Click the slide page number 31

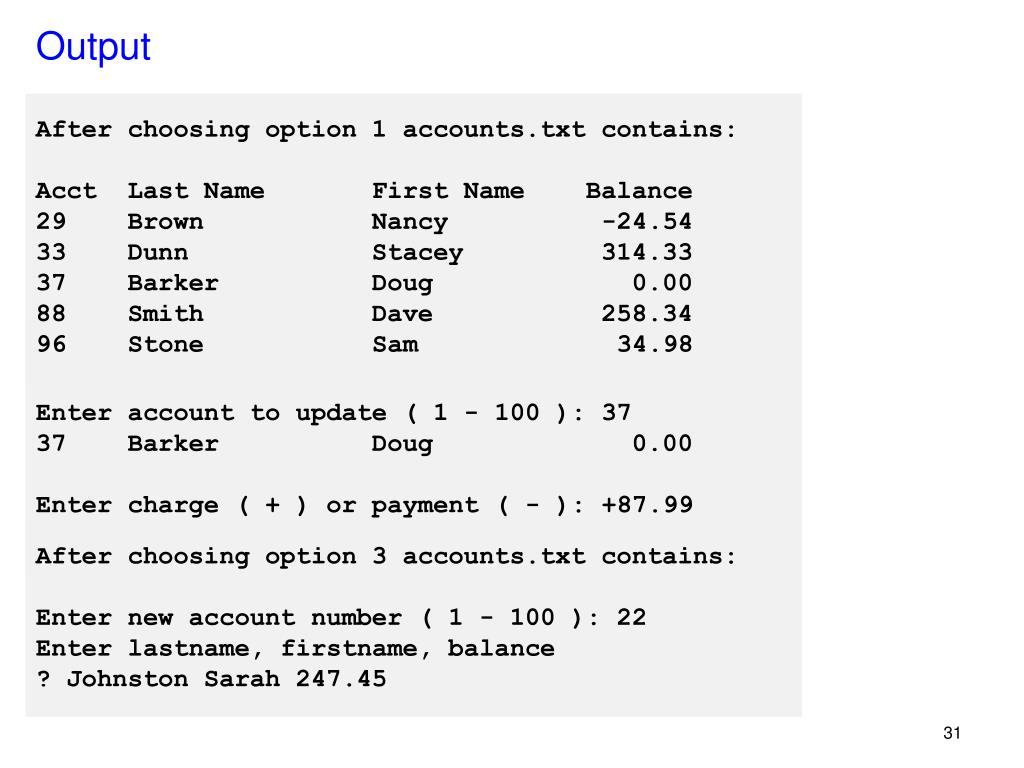[952, 733]
